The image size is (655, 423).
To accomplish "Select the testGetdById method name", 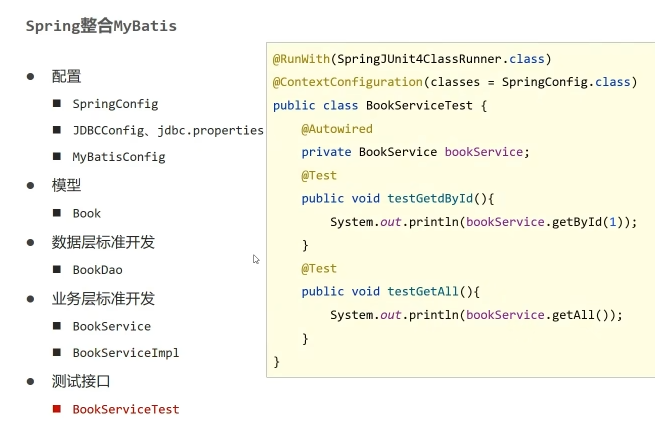I will pyautogui.click(x=430, y=198).
